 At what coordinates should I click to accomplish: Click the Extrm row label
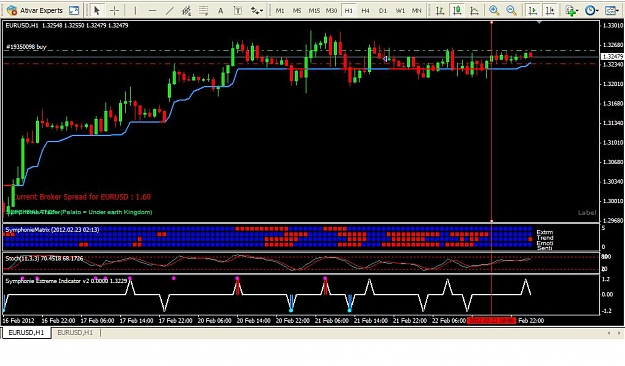point(544,232)
